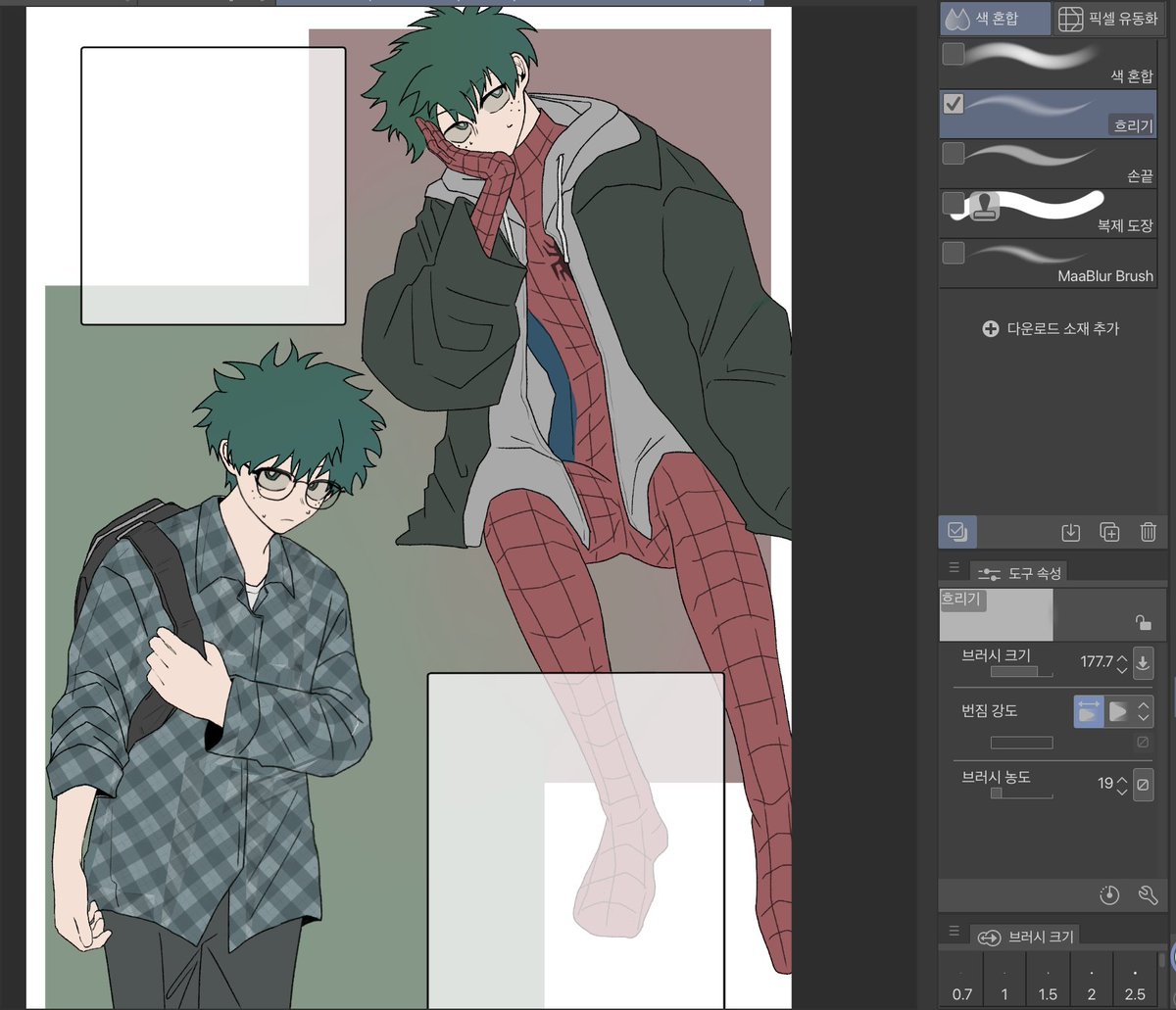Toggle the lock icon in tool property preview
The image size is (1176, 1010).
click(1143, 622)
